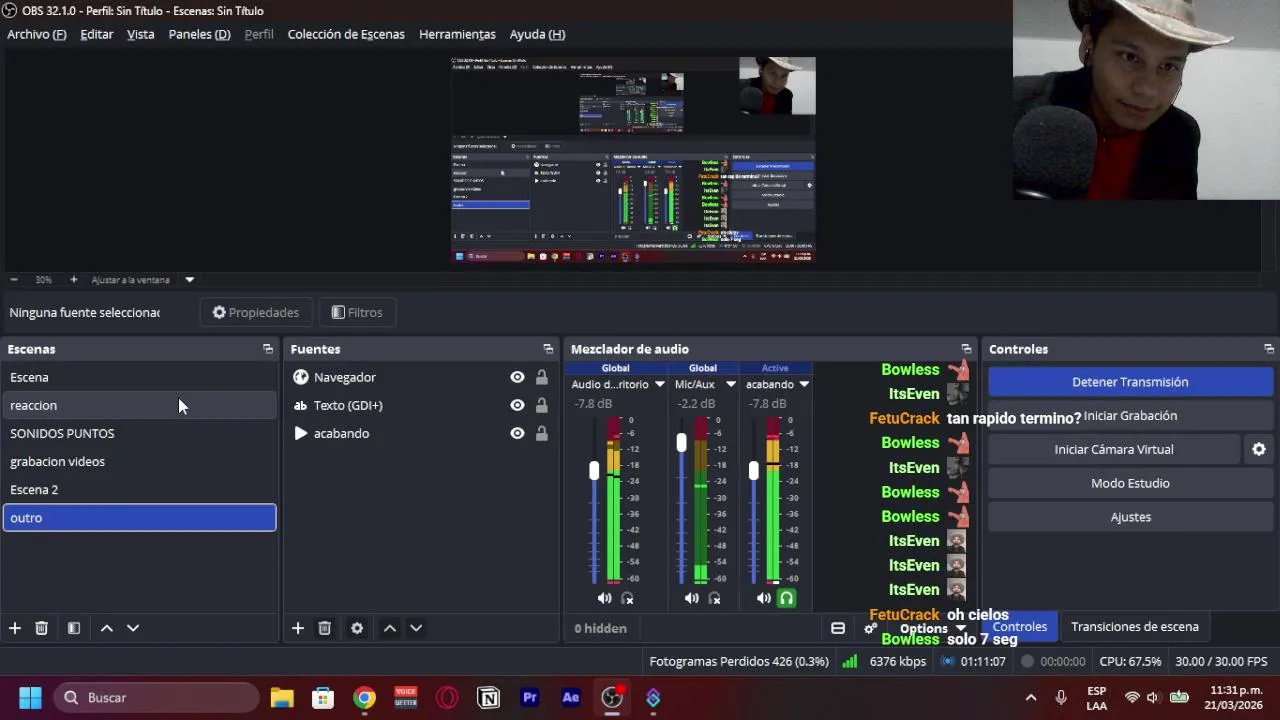Open audio mixer advanced gears icon
1280x720 pixels.
(x=870, y=628)
